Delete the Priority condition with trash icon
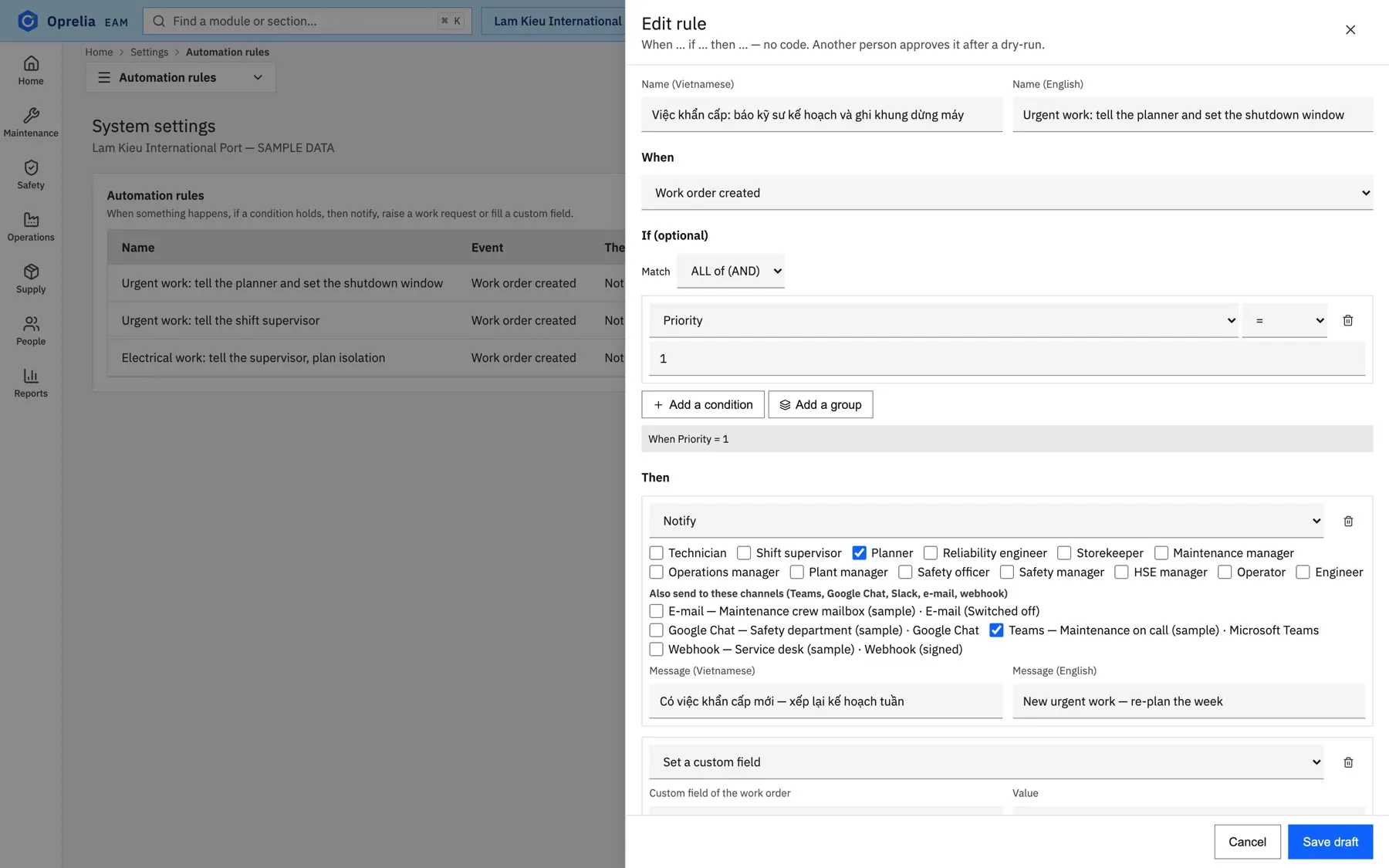 pyautogui.click(x=1347, y=320)
